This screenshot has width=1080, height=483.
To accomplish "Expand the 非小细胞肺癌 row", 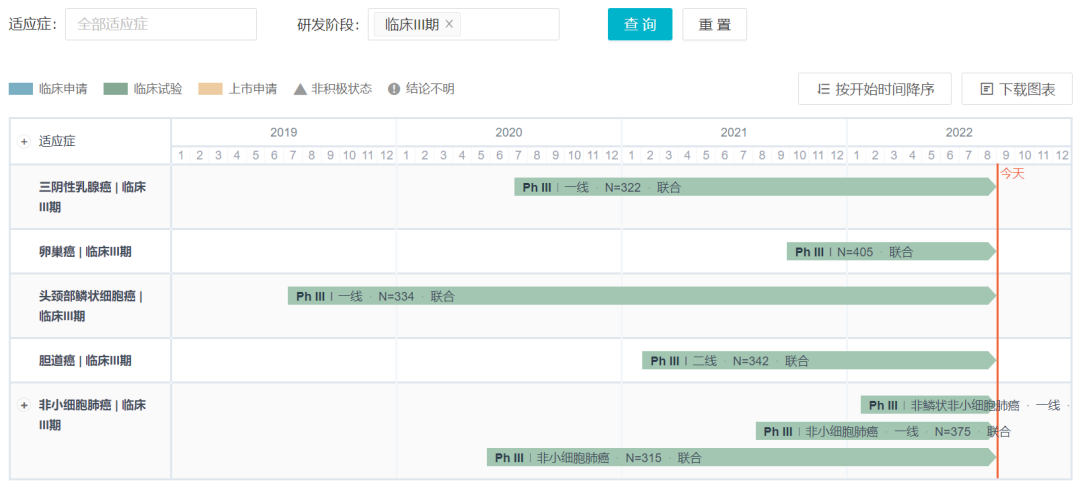I will point(24,405).
